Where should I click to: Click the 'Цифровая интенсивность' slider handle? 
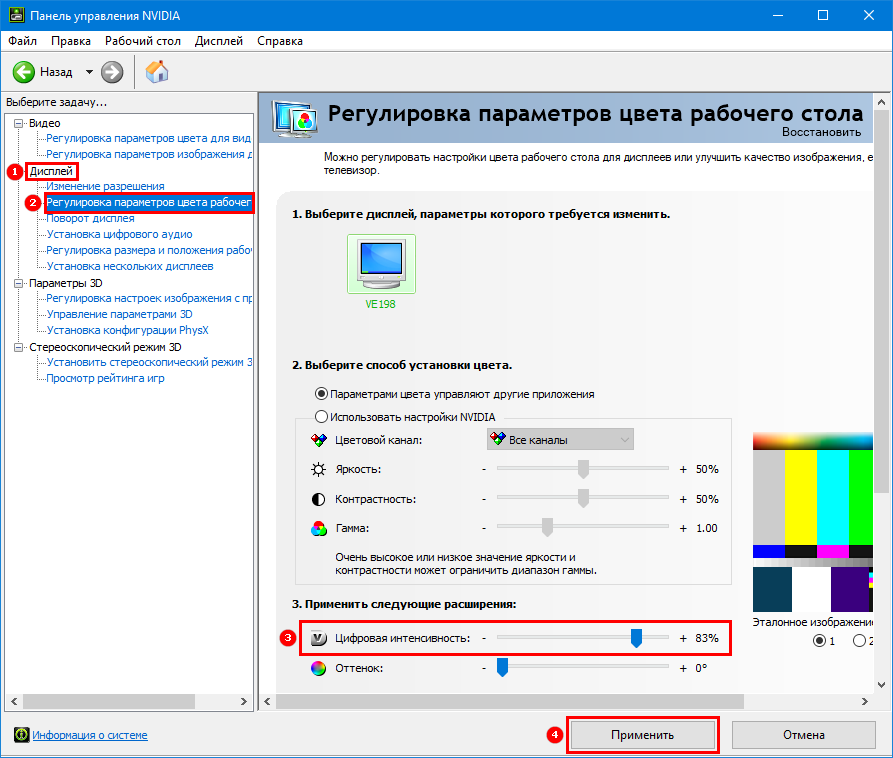(x=636, y=638)
